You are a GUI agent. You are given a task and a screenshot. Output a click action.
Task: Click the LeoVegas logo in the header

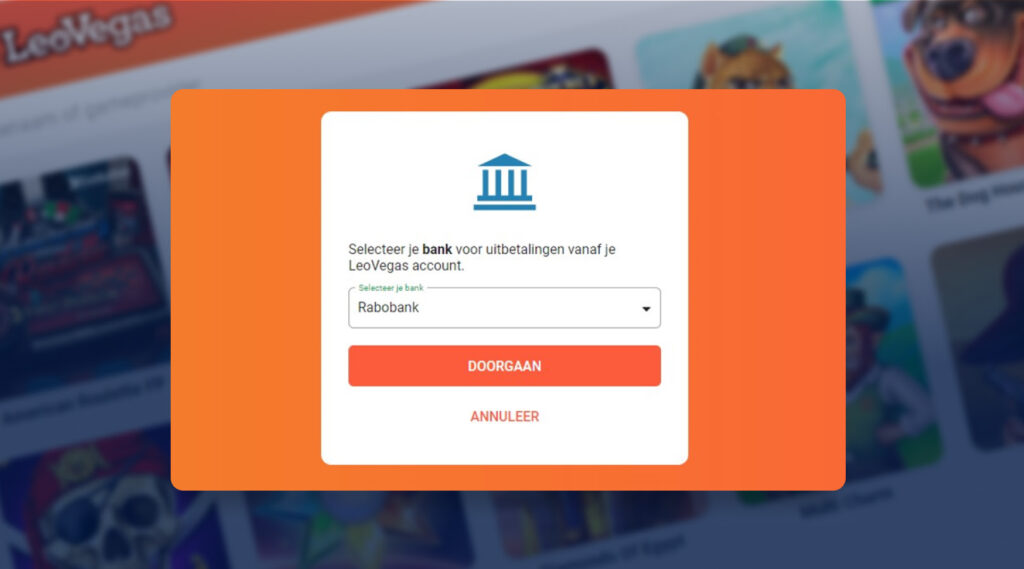[87, 32]
